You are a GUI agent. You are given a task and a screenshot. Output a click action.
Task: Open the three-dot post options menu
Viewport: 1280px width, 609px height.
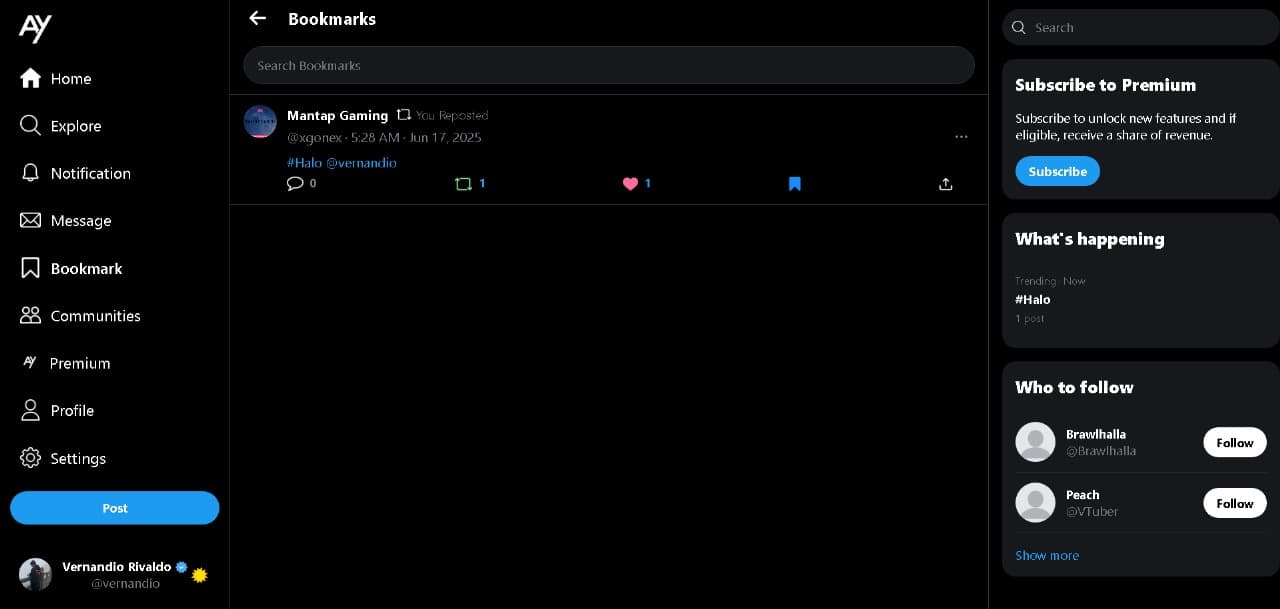pyautogui.click(x=961, y=137)
